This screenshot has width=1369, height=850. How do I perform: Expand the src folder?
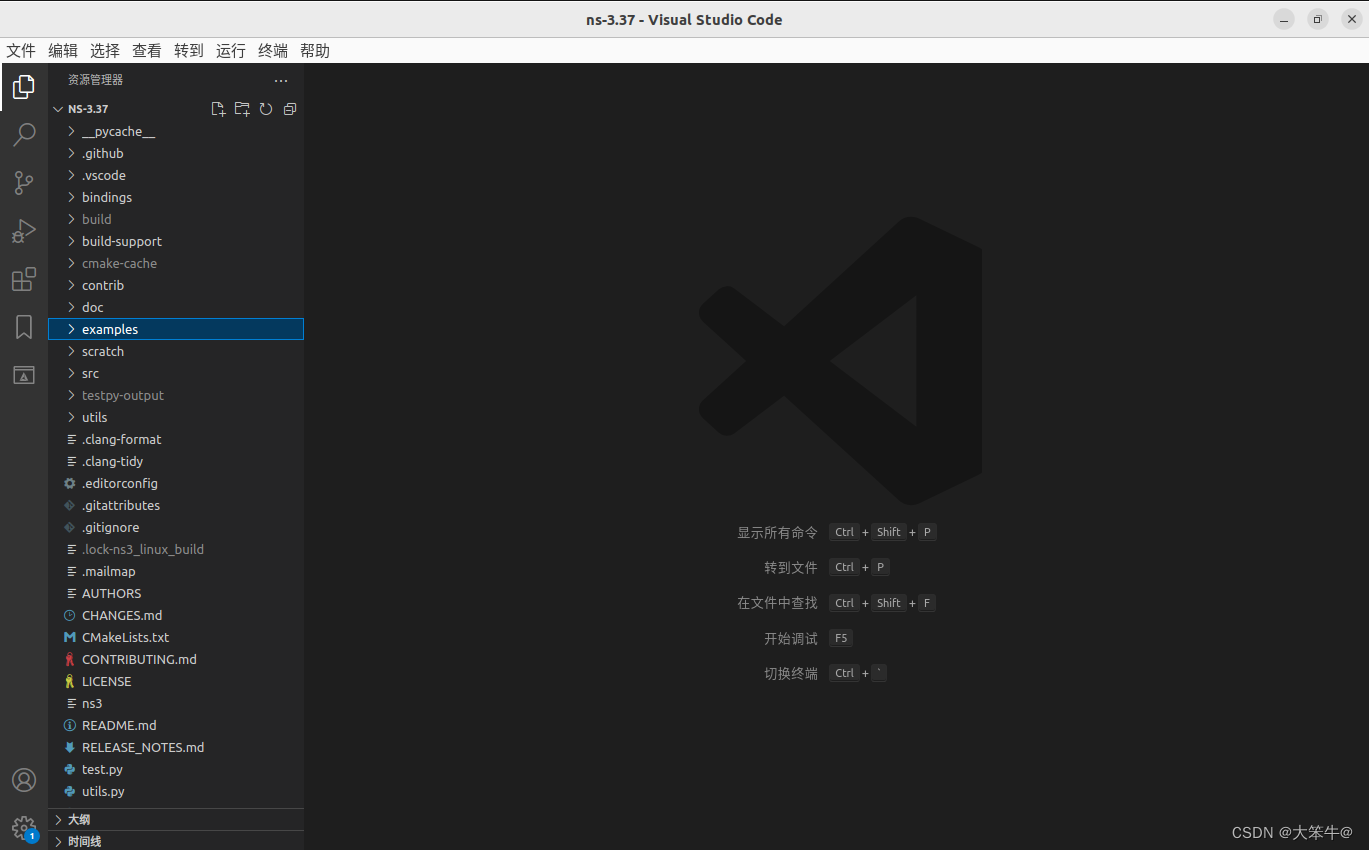(x=71, y=373)
